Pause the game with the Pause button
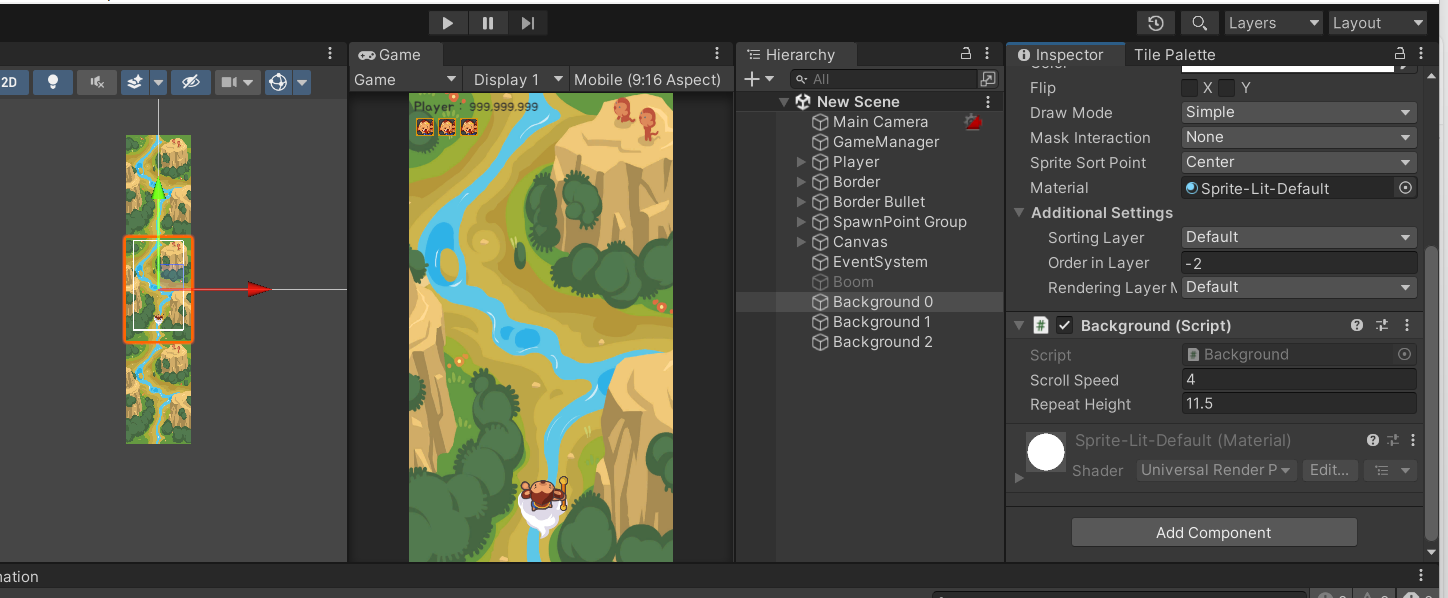 pos(488,23)
